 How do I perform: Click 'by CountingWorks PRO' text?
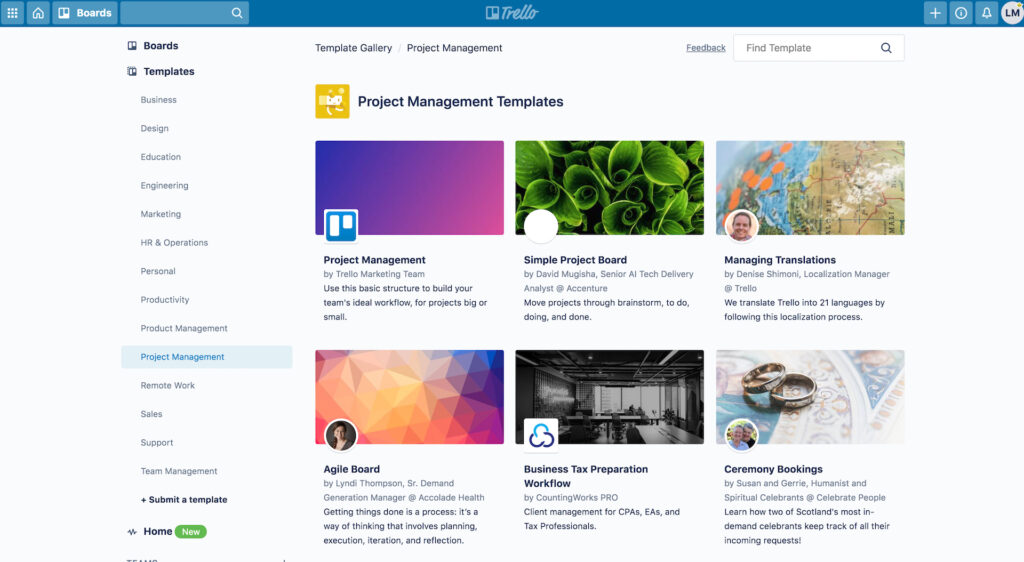tap(571, 497)
